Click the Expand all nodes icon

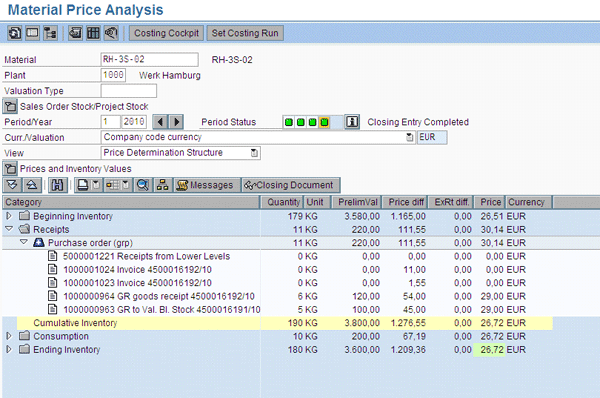(x=12, y=185)
